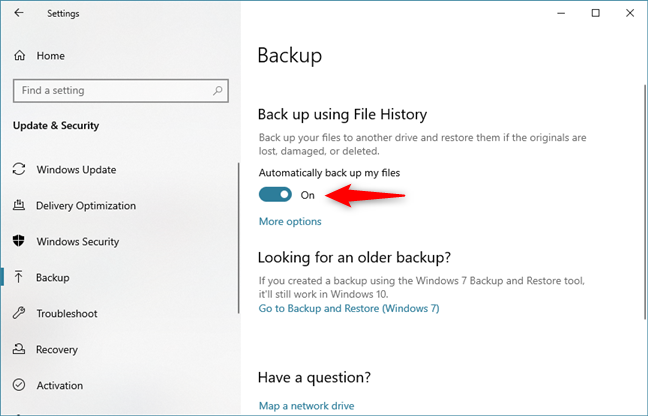Screen dimensions: 648x416
Task: Open Activation settings
Action: [60, 385]
